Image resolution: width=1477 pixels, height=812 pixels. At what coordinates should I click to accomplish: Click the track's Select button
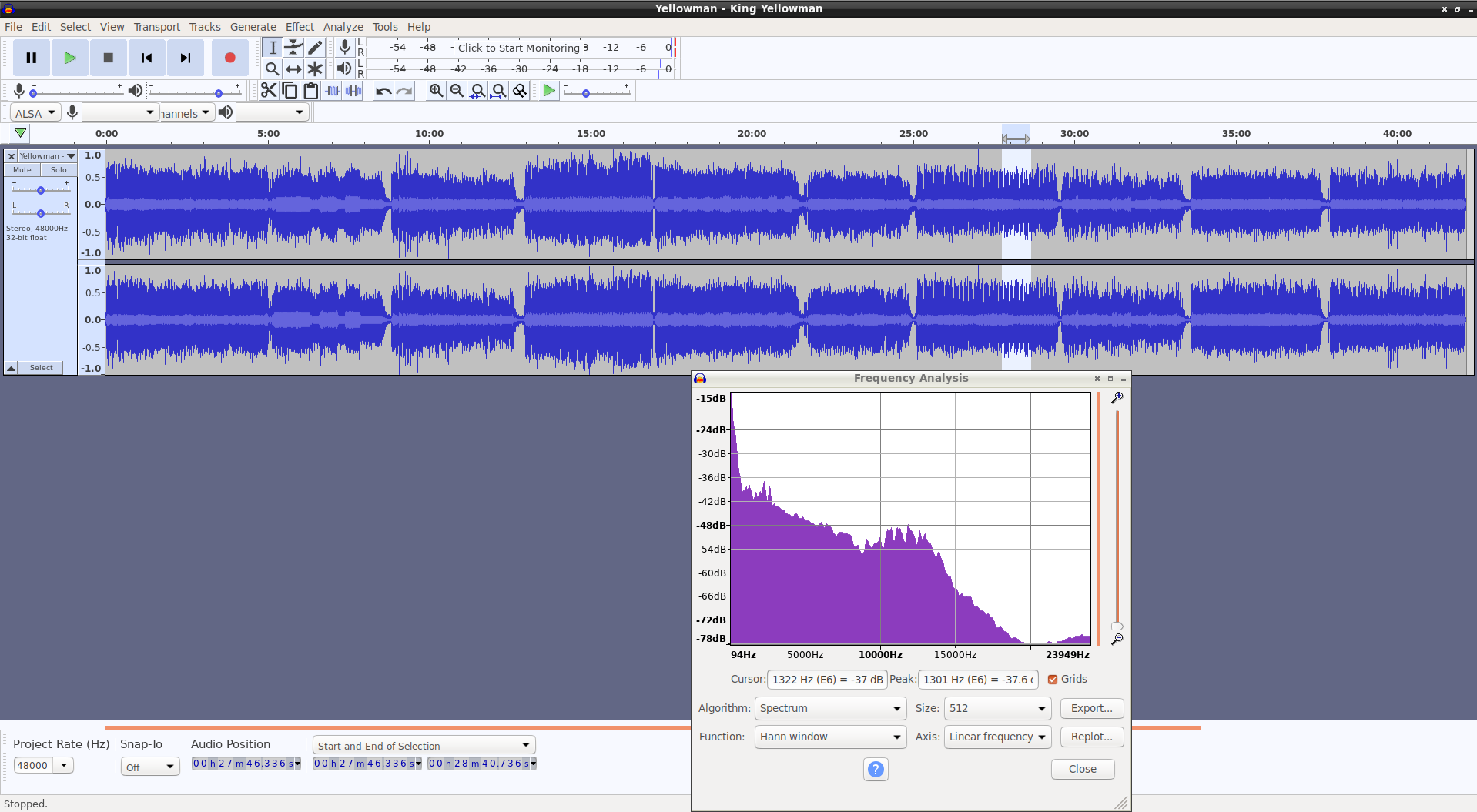coord(42,368)
